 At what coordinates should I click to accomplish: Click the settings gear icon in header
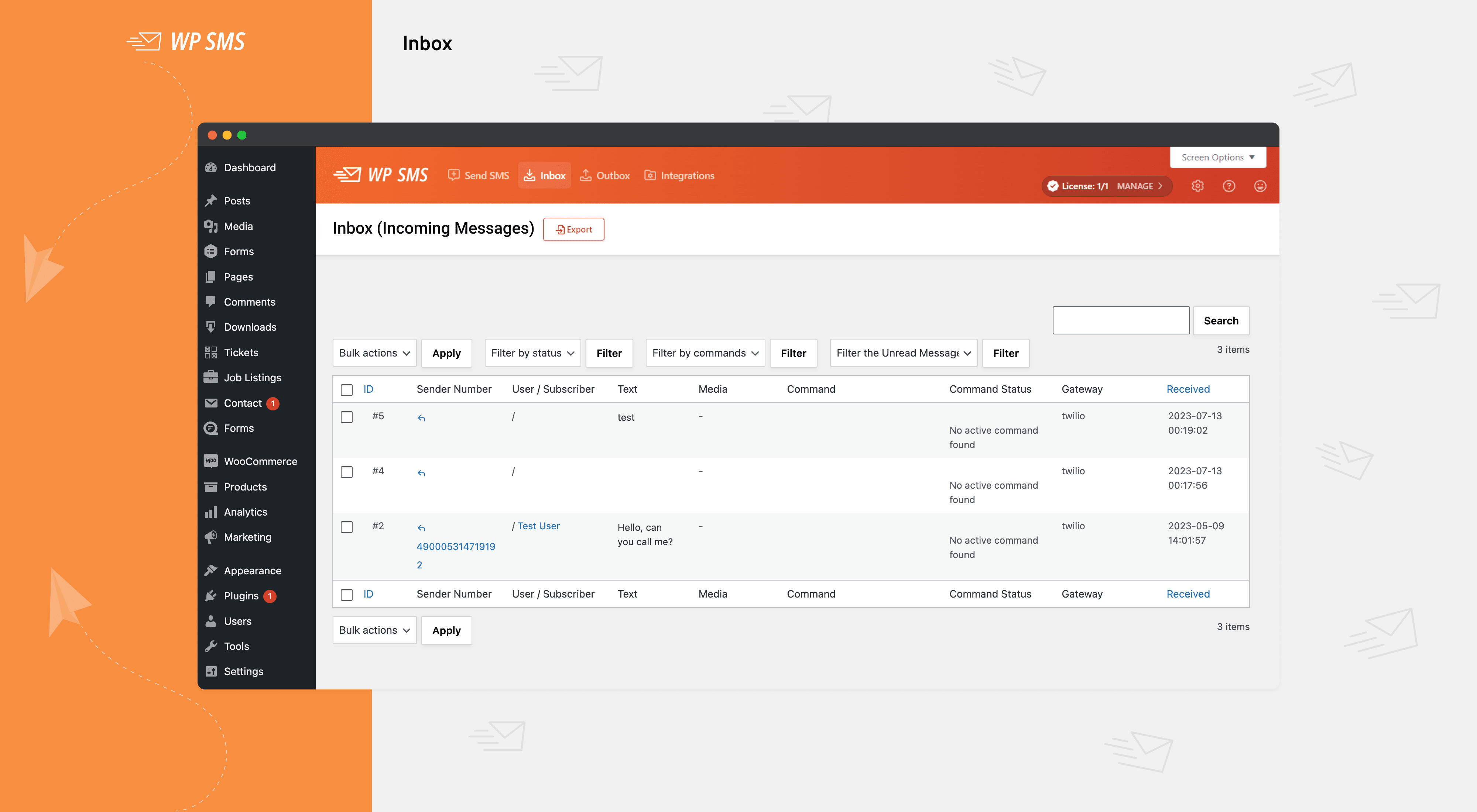1197,186
